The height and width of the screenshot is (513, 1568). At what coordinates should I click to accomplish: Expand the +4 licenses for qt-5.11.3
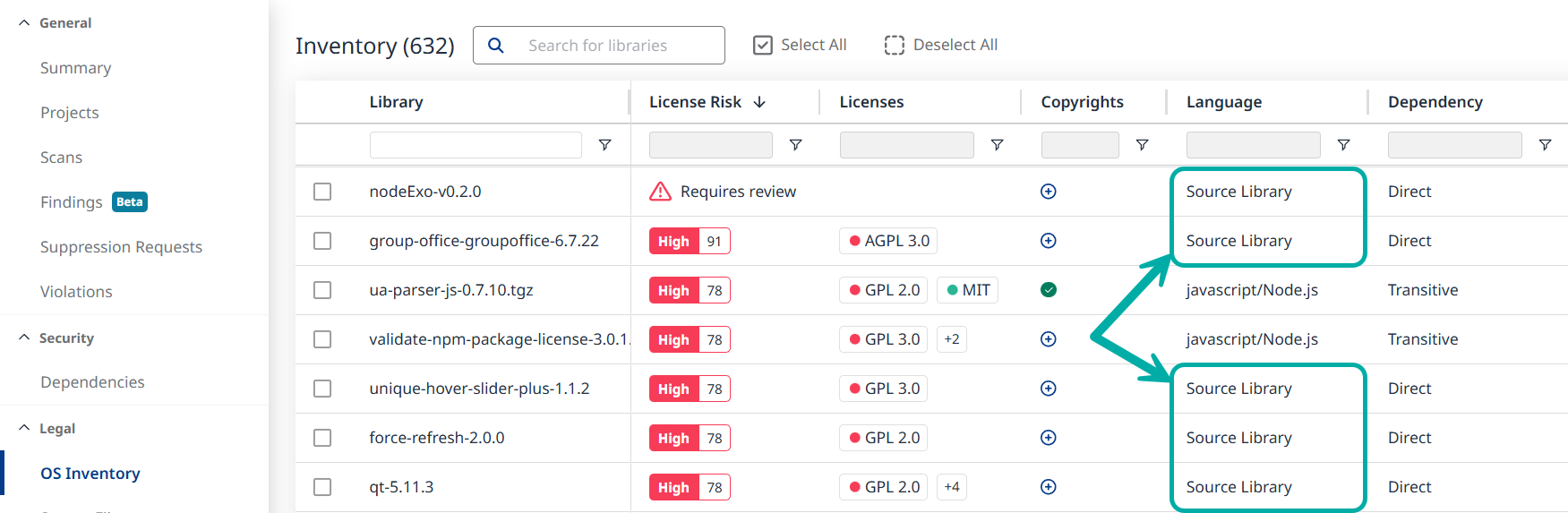[x=951, y=487]
